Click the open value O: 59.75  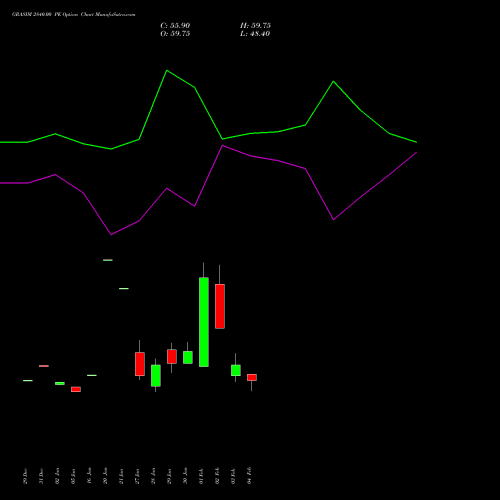click(x=175, y=34)
